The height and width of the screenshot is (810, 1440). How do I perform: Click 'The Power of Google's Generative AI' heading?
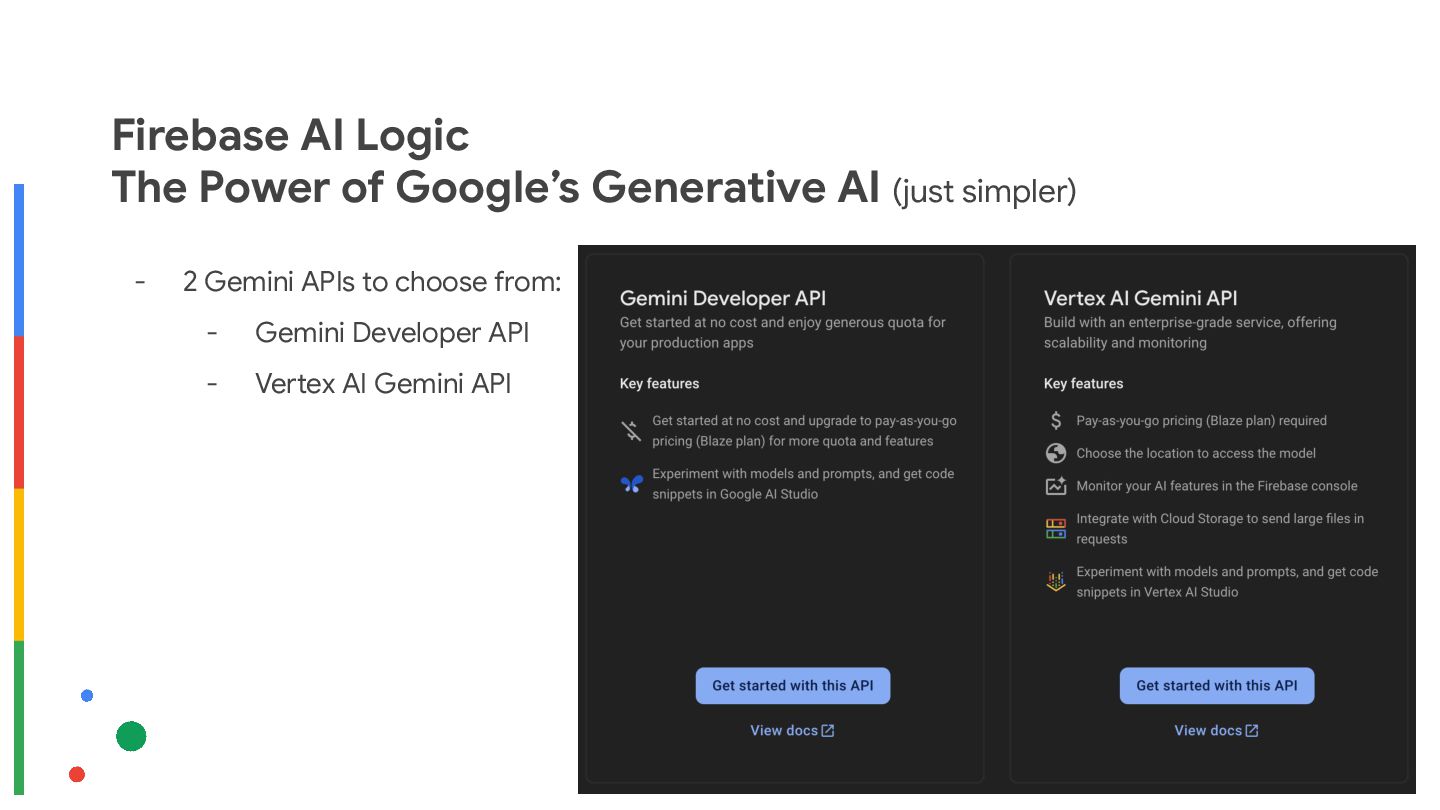[496, 187]
